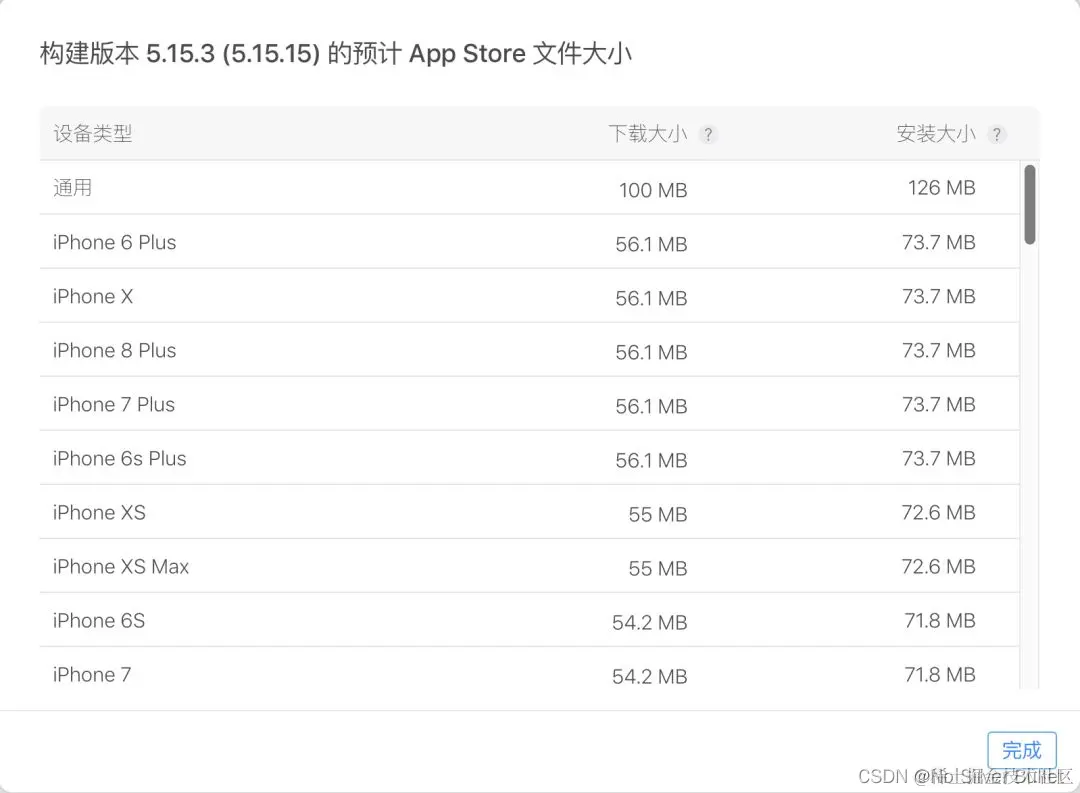Select the iPhone XS row label
This screenshot has height=793, width=1080.
coord(99,513)
